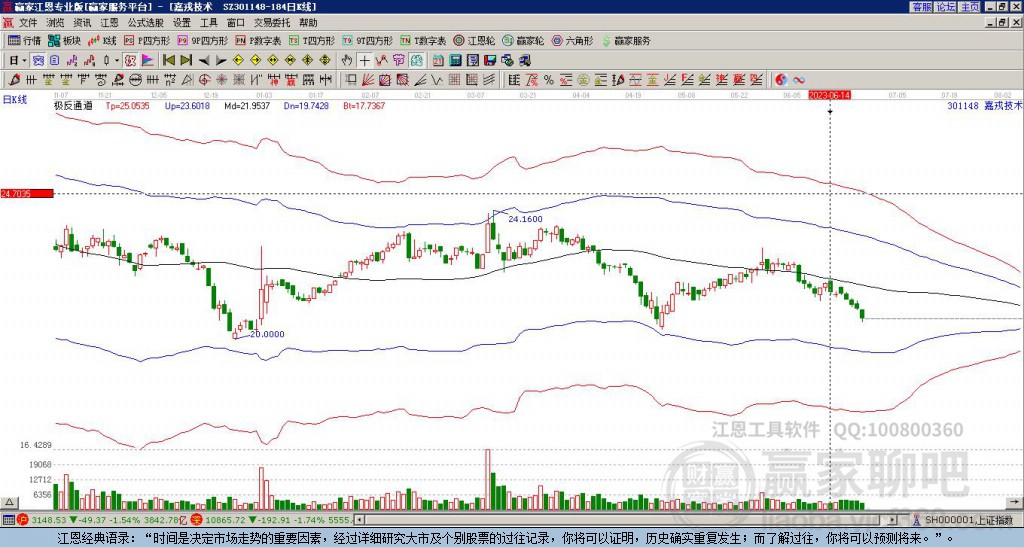Click the red 2023-06-14 date marker
This screenshot has height=548, width=1024.
(829, 95)
